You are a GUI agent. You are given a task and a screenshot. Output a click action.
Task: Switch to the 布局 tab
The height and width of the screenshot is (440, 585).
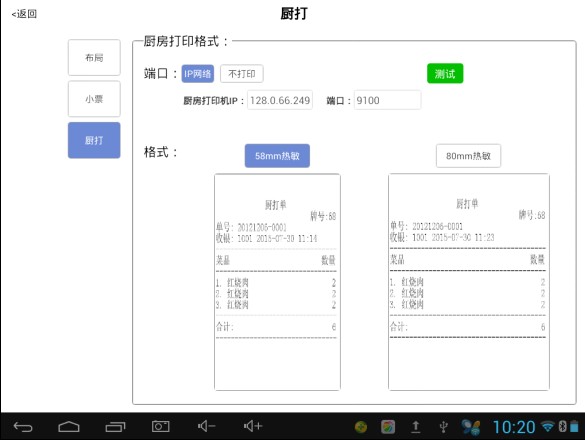[x=94, y=57]
